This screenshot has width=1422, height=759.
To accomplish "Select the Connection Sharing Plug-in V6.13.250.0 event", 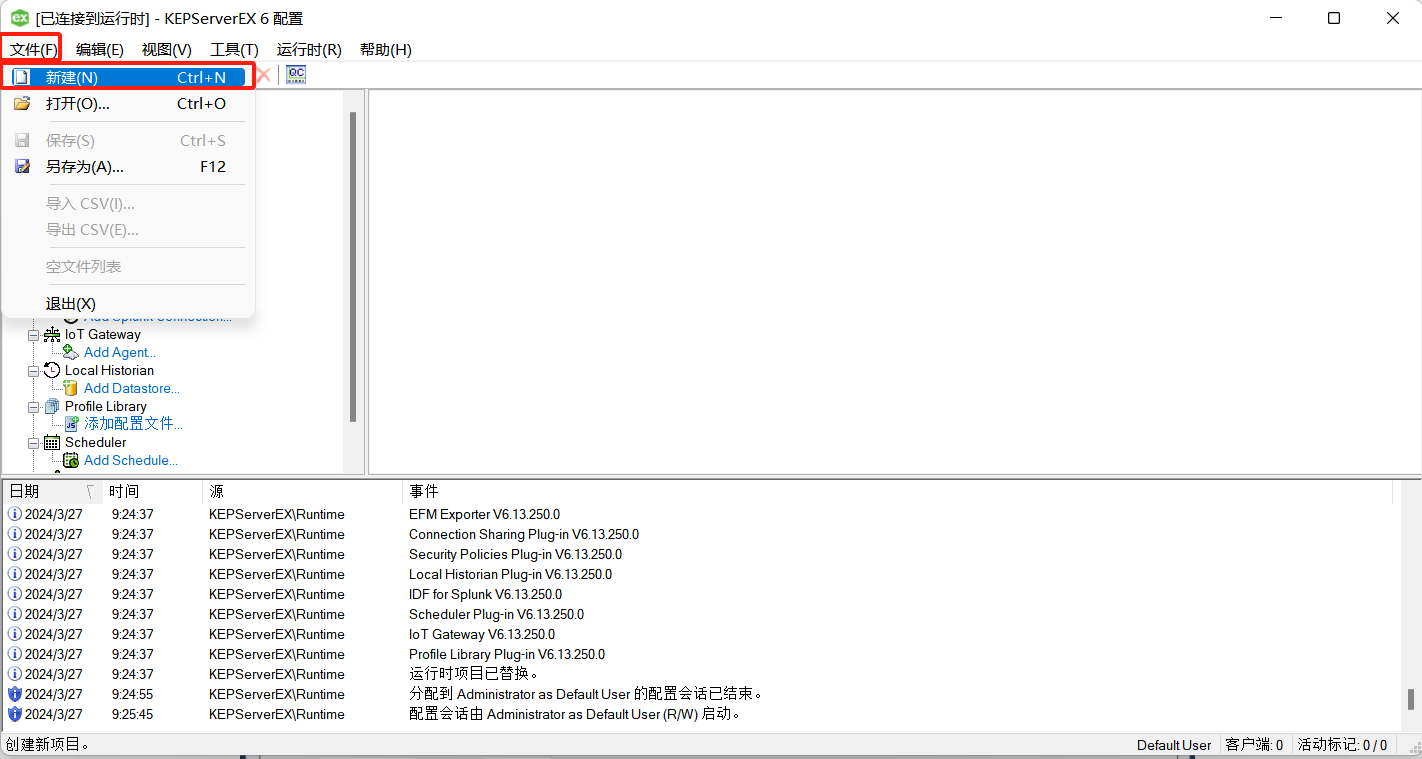I will click(524, 535).
